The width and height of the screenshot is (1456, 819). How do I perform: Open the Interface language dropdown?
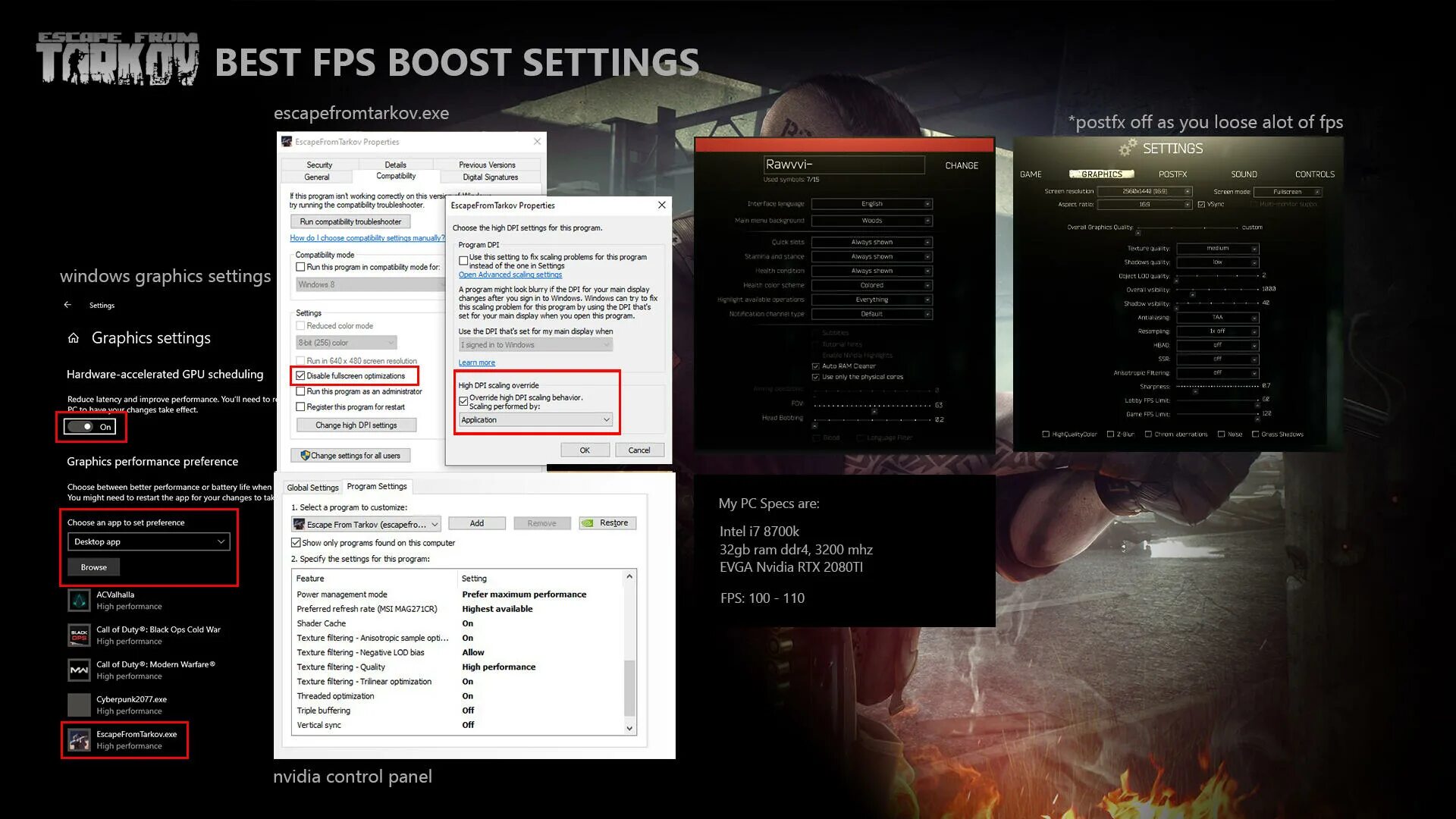[871, 204]
